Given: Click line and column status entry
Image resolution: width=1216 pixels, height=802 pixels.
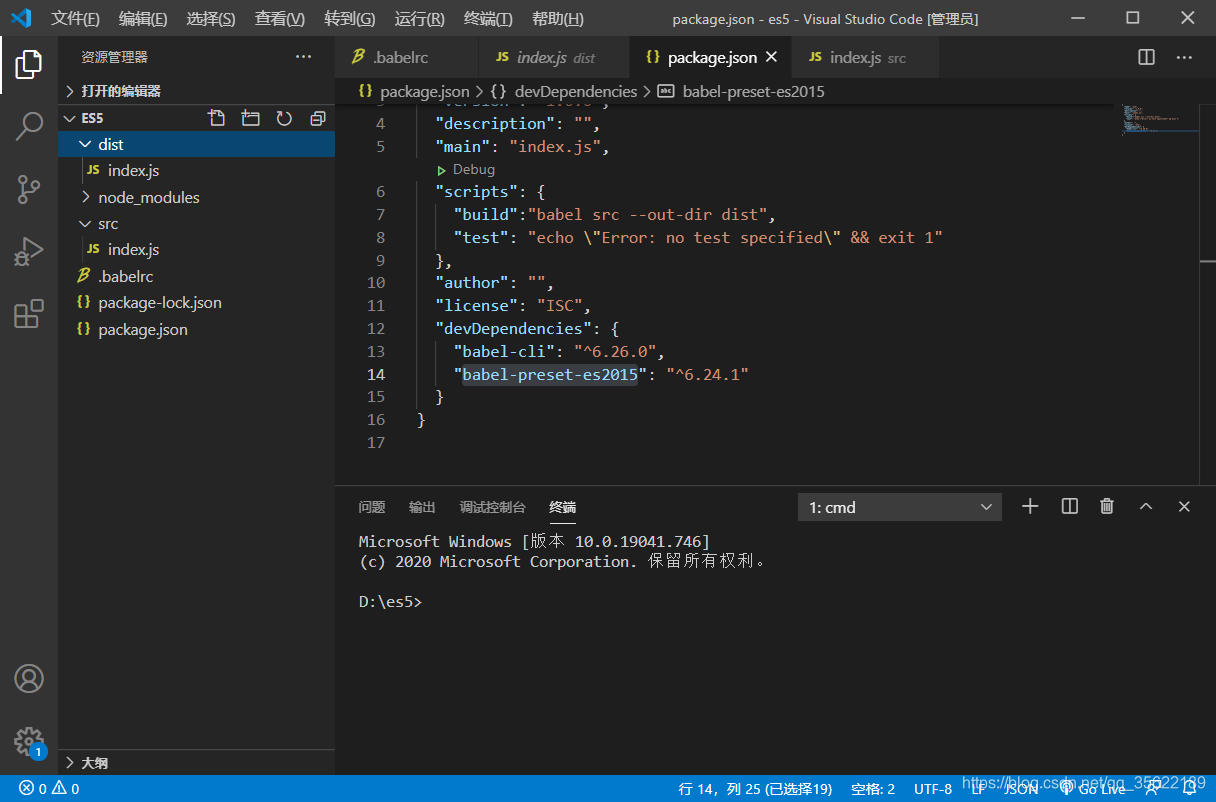Looking at the screenshot, I should pos(755,789).
